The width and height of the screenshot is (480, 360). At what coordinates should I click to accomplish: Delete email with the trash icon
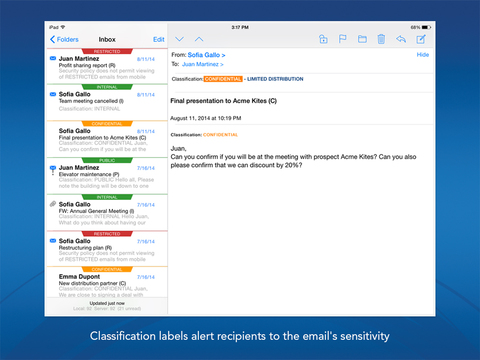pos(381,39)
